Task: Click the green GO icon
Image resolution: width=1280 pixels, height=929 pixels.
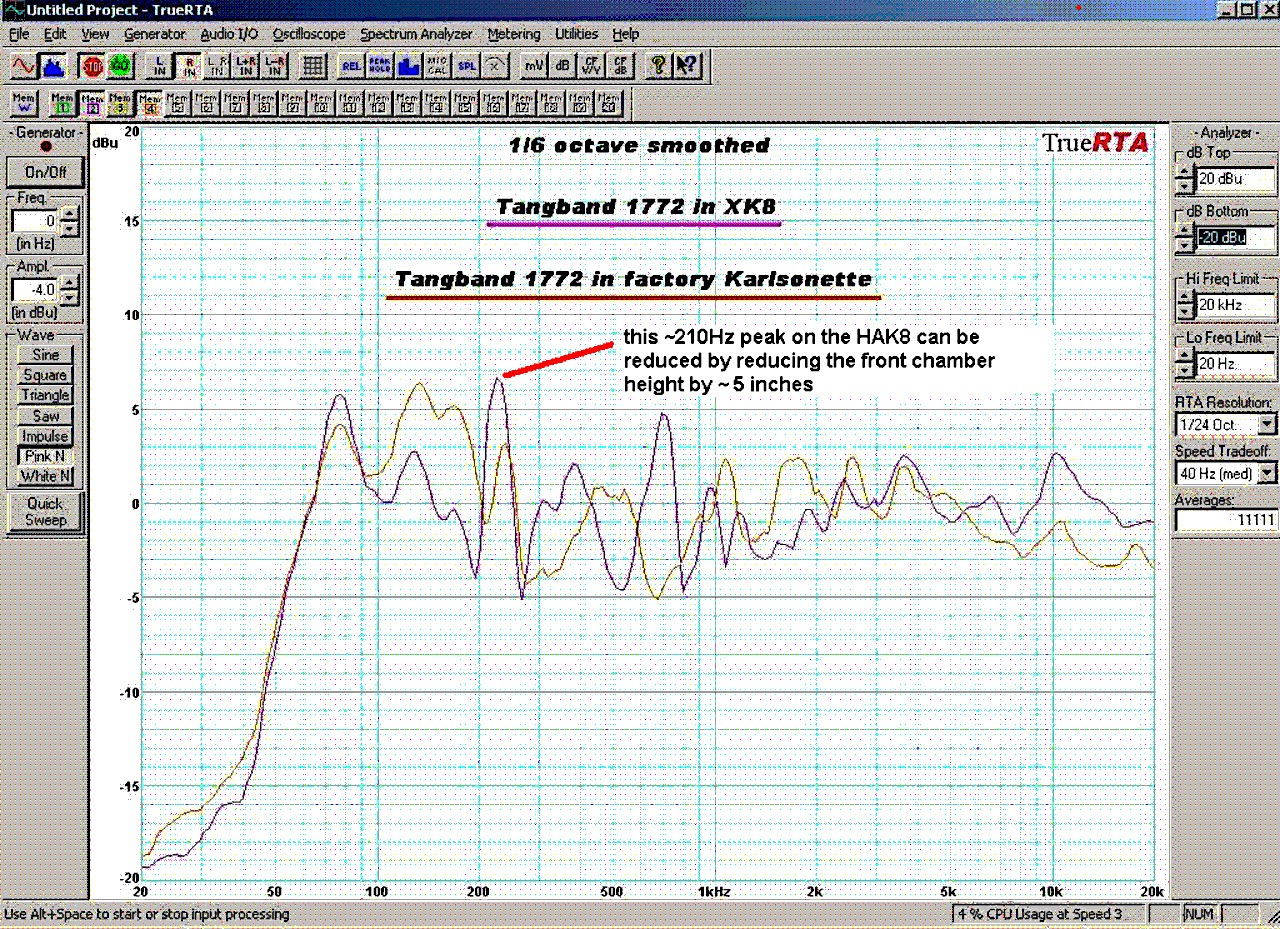Action: click(120, 66)
